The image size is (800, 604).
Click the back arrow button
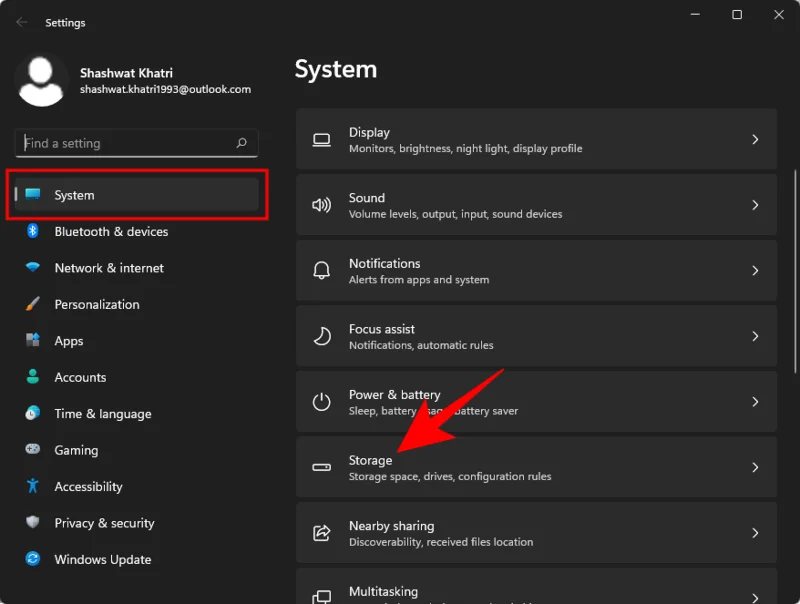pyautogui.click(x=20, y=22)
